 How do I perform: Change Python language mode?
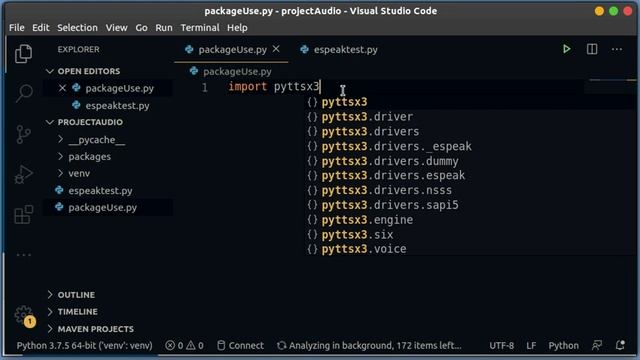pyautogui.click(x=563, y=345)
